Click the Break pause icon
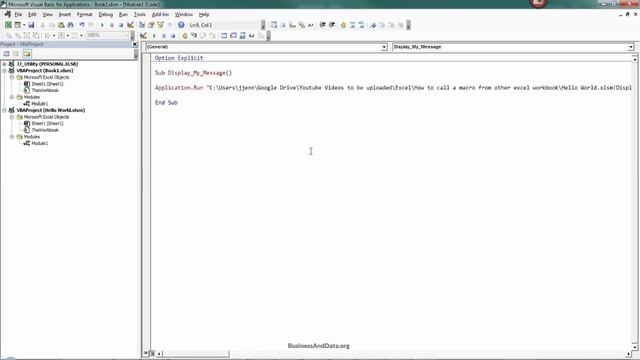640x360 pixels. (x=111, y=25)
